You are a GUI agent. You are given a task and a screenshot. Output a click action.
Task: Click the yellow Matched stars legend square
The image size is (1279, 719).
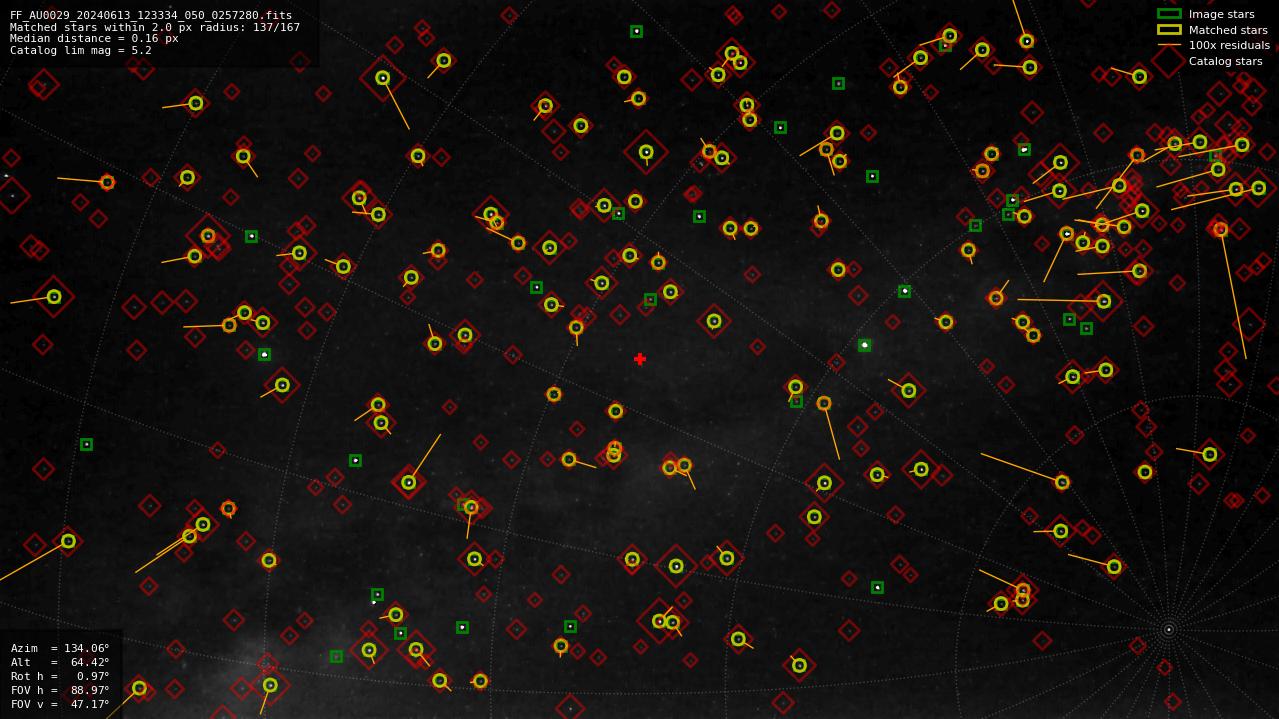(x=1169, y=30)
